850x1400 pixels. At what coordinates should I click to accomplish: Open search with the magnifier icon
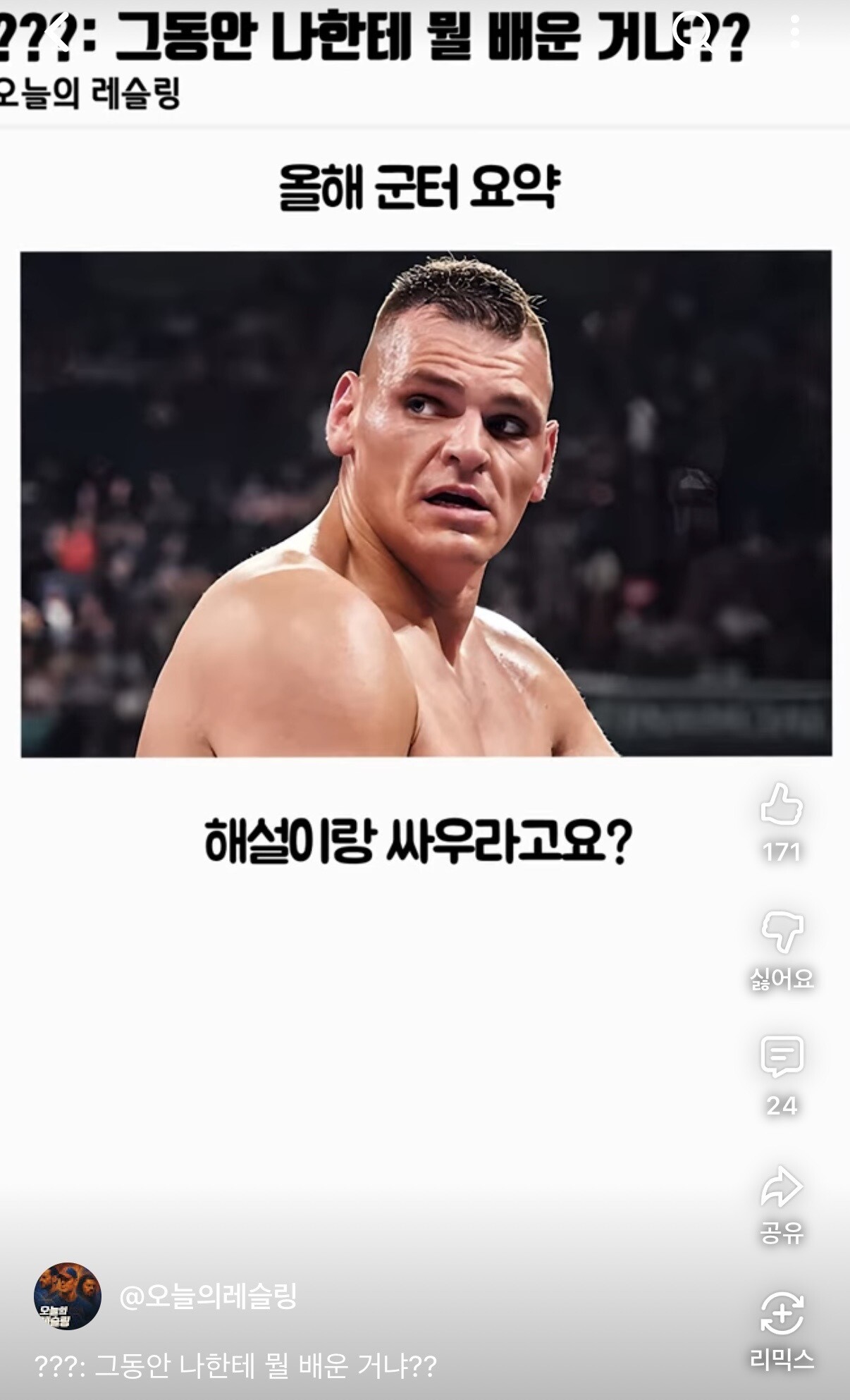tap(691, 30)
